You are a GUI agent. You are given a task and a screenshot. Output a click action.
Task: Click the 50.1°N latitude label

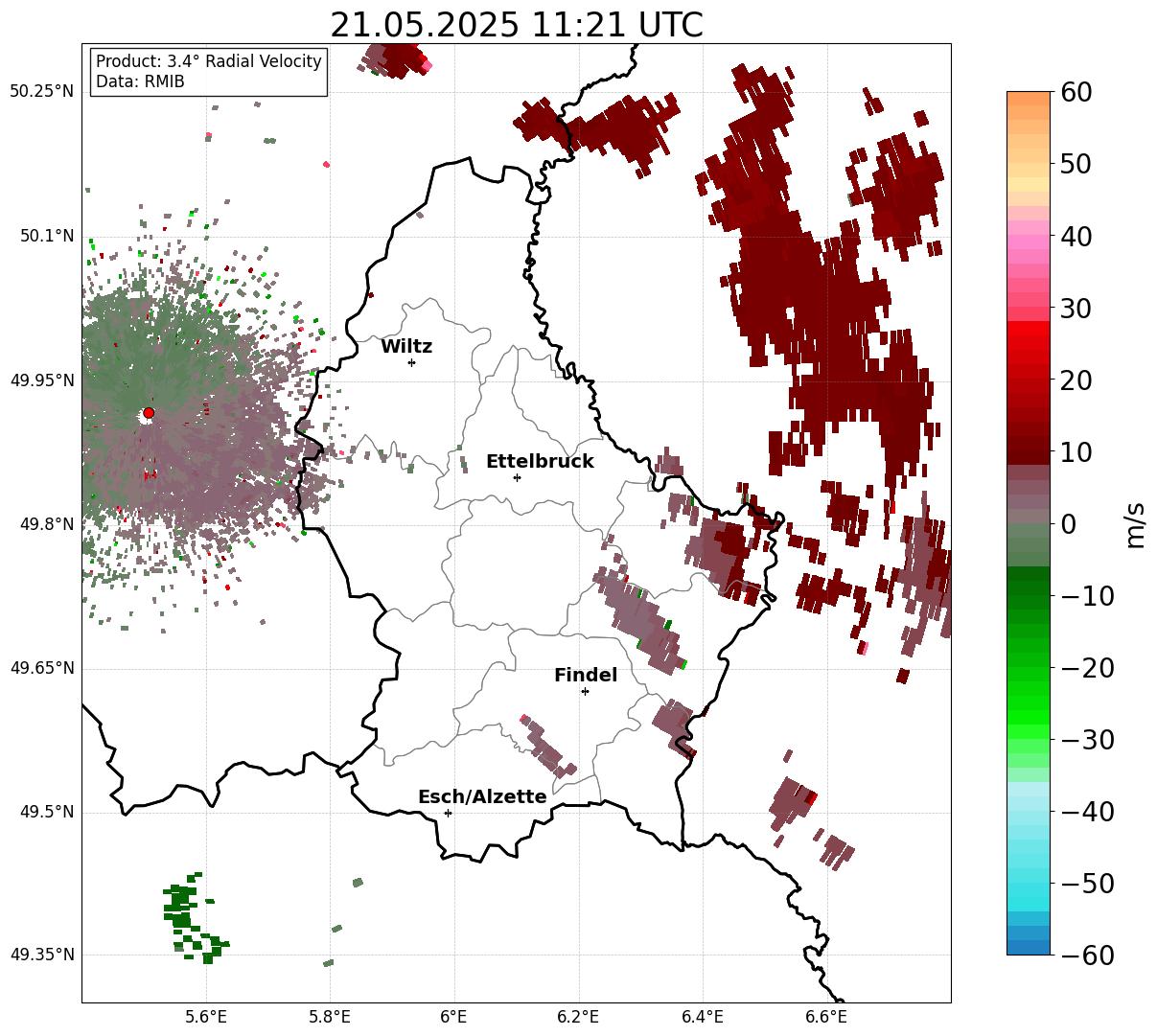click(x=46, y=236)
